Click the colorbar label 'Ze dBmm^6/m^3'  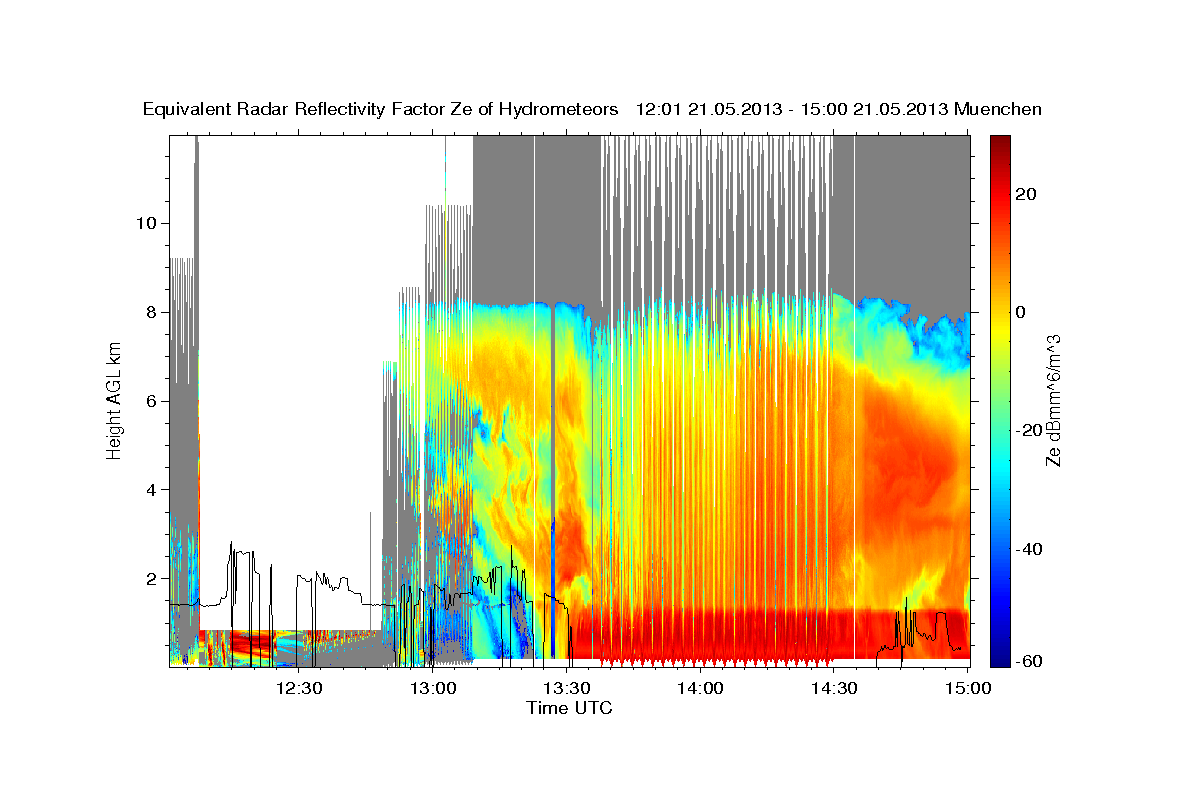(1053, 400)
